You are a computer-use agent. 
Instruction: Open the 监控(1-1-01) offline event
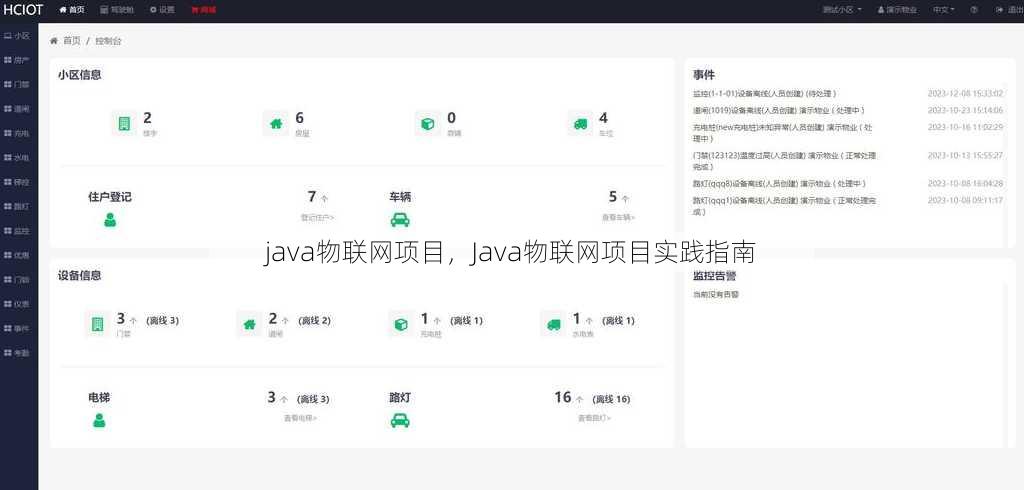pos(764,93)
